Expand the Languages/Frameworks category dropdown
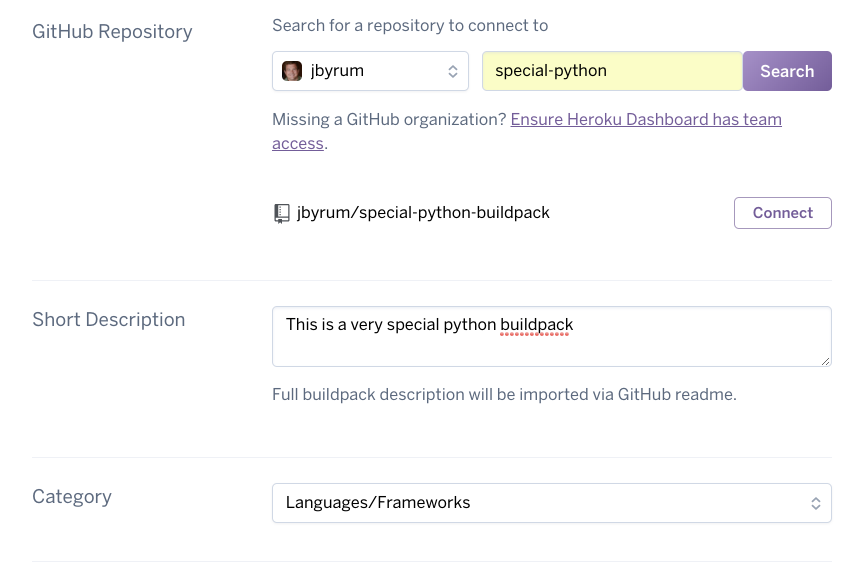The image size is (850, 563). click(551, 503)
